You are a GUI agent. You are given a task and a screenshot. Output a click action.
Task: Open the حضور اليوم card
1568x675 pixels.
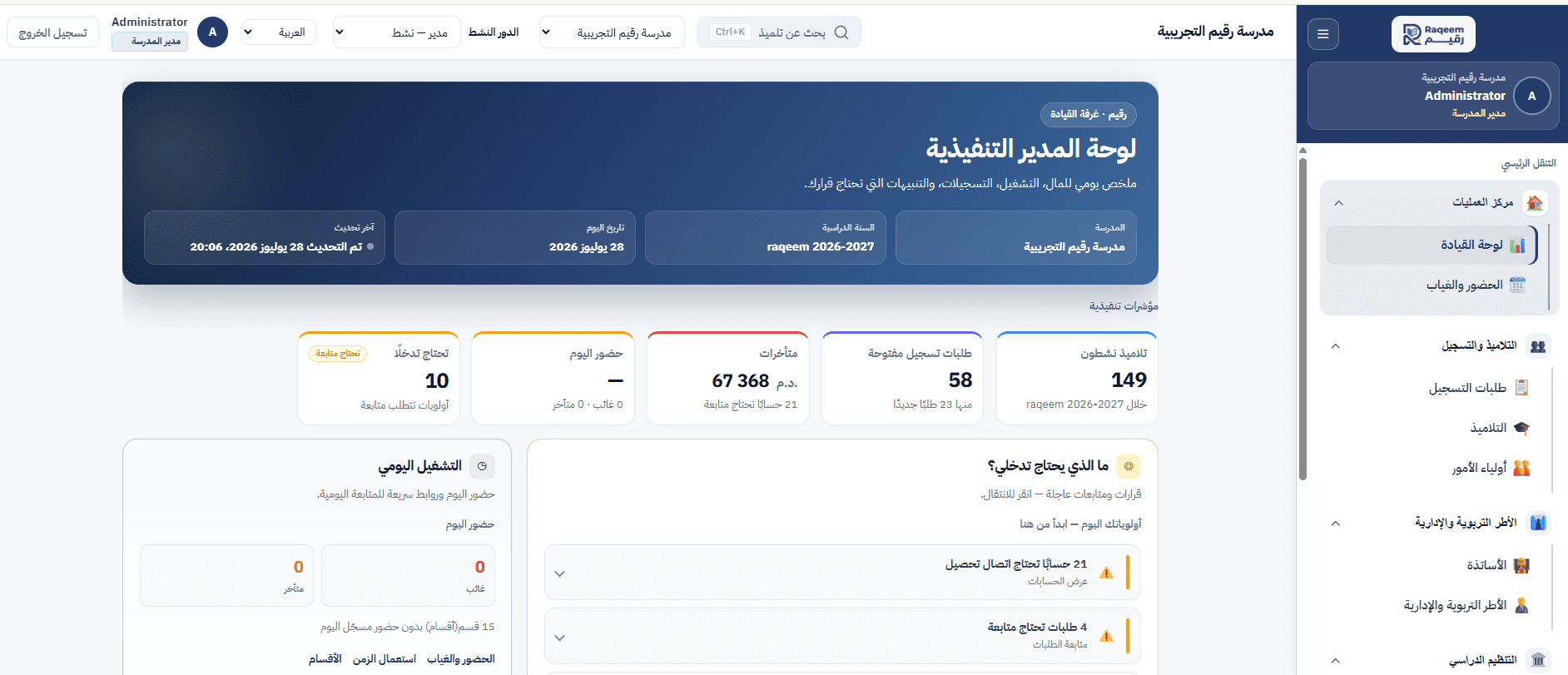pos(553,379)
